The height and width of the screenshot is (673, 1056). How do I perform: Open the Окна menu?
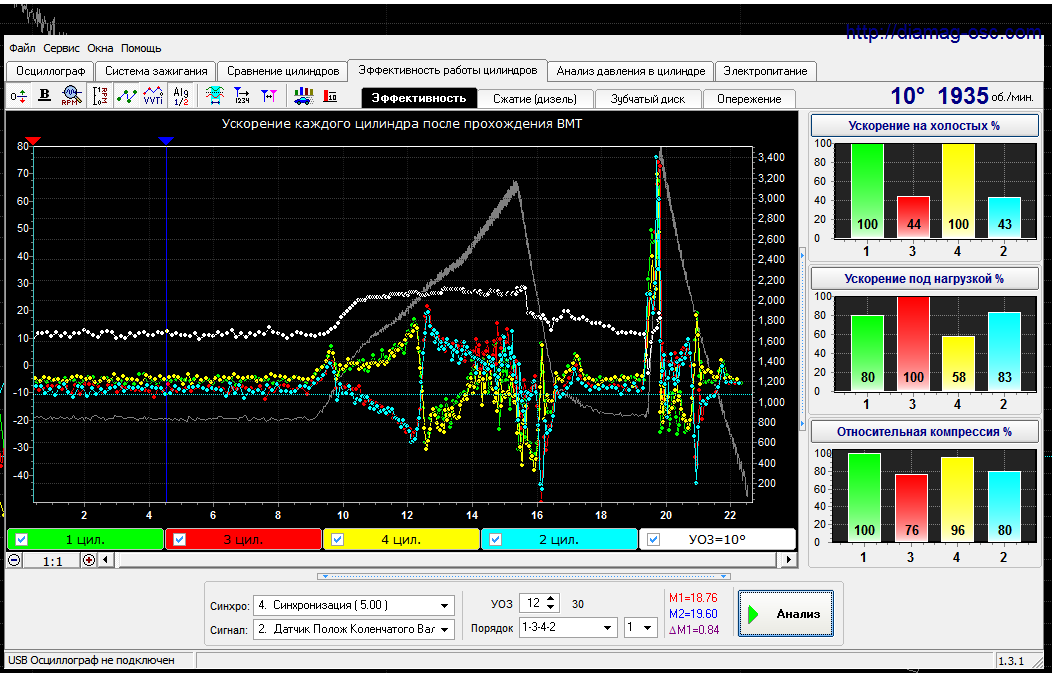100,49
